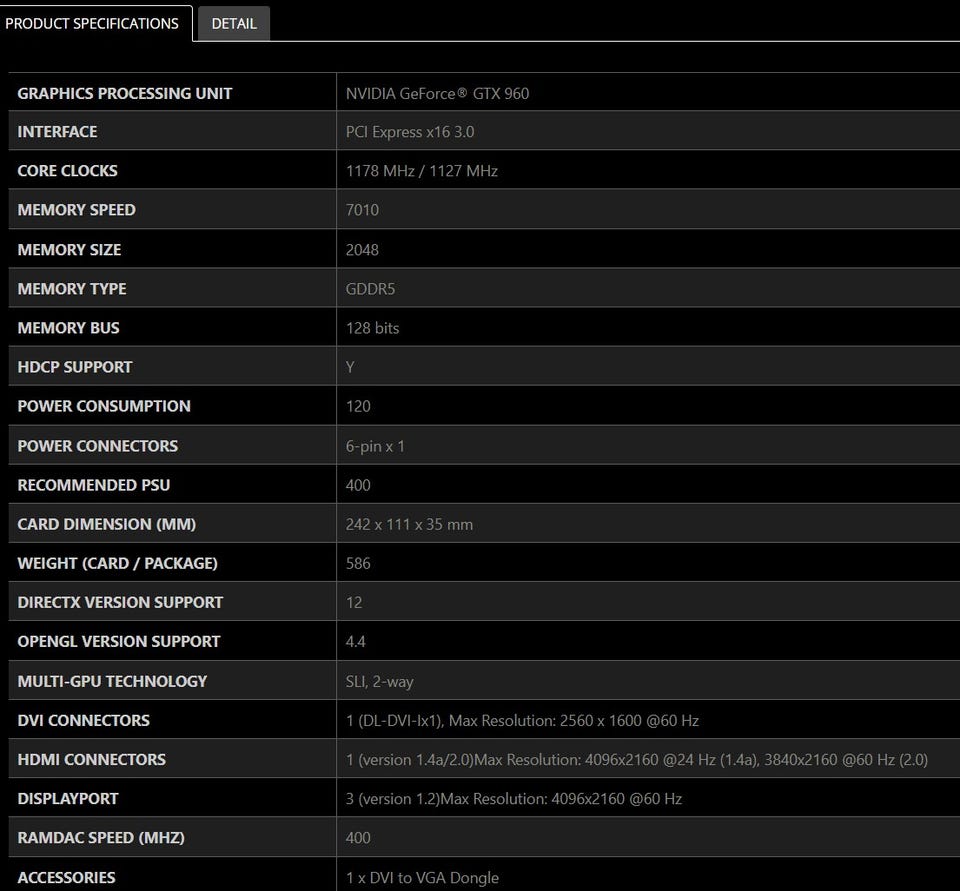Click the Memory Size label
Screen dimensions: 960x891
pos(69,250)
